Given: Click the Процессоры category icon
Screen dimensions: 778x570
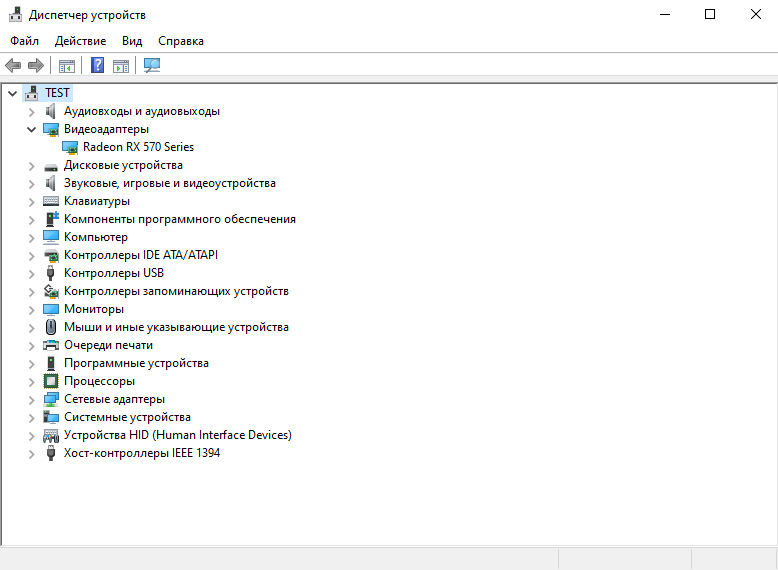Looking at the screenshot, I should (52, 381).
